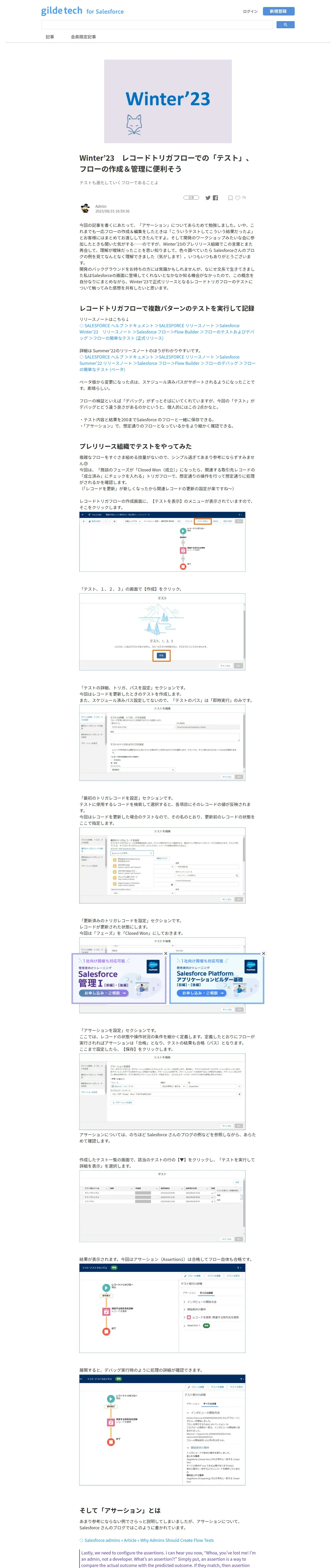Close the Salesforce 管理Ⅰ ad banner
The image size is (336, 1568).
pos(165,953)
